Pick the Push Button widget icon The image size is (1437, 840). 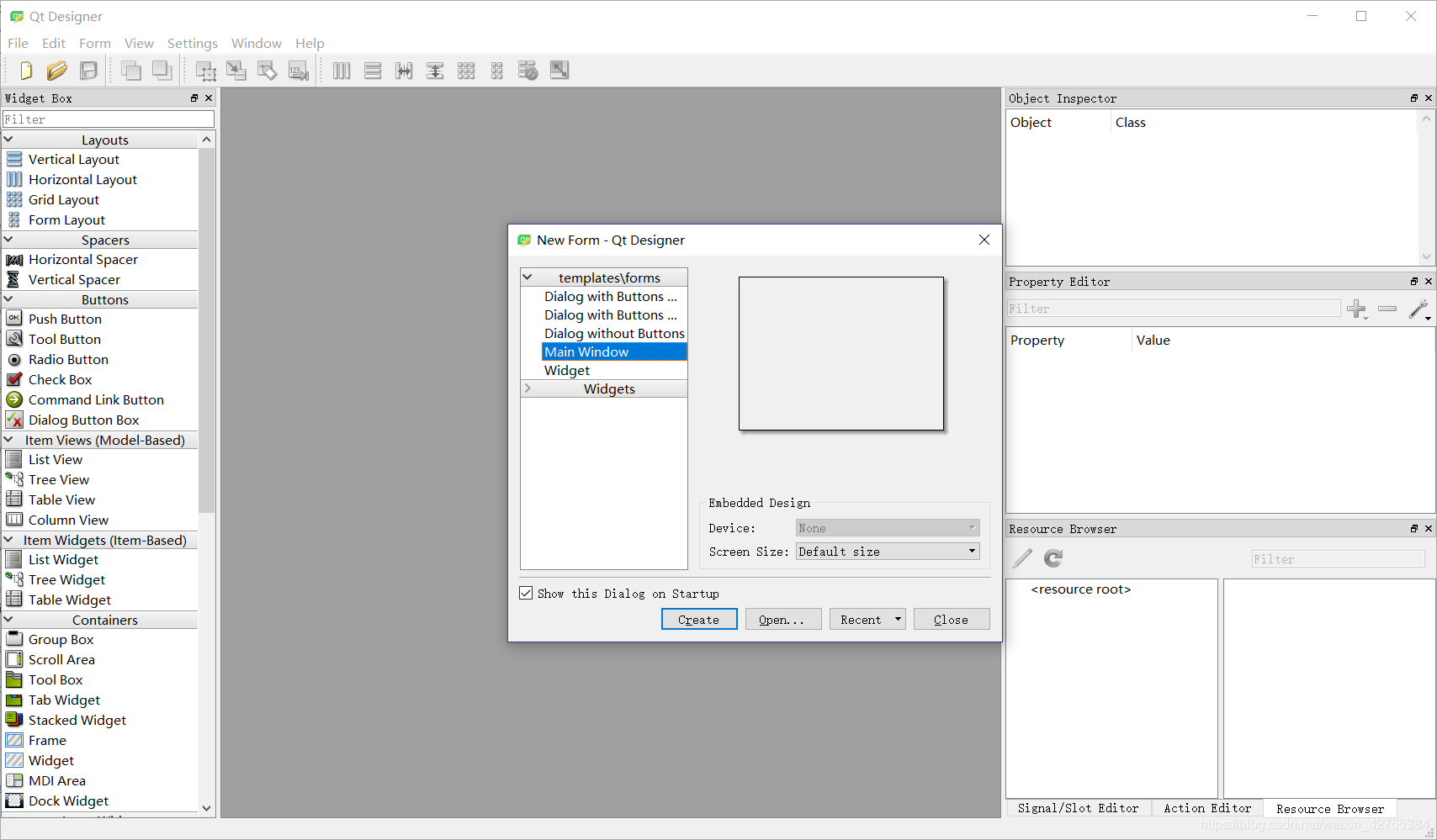coord(14,319)
